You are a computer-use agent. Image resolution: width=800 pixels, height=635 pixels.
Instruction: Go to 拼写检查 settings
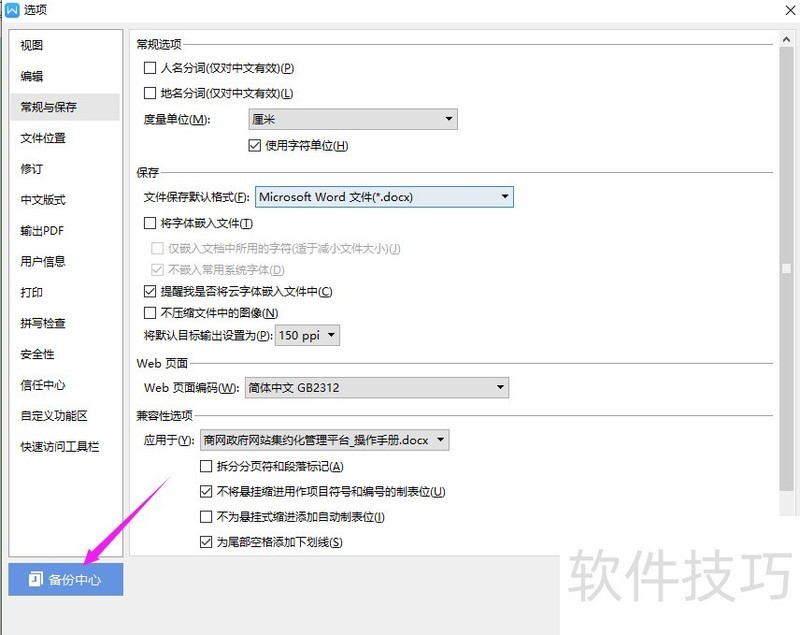[65, 323]
